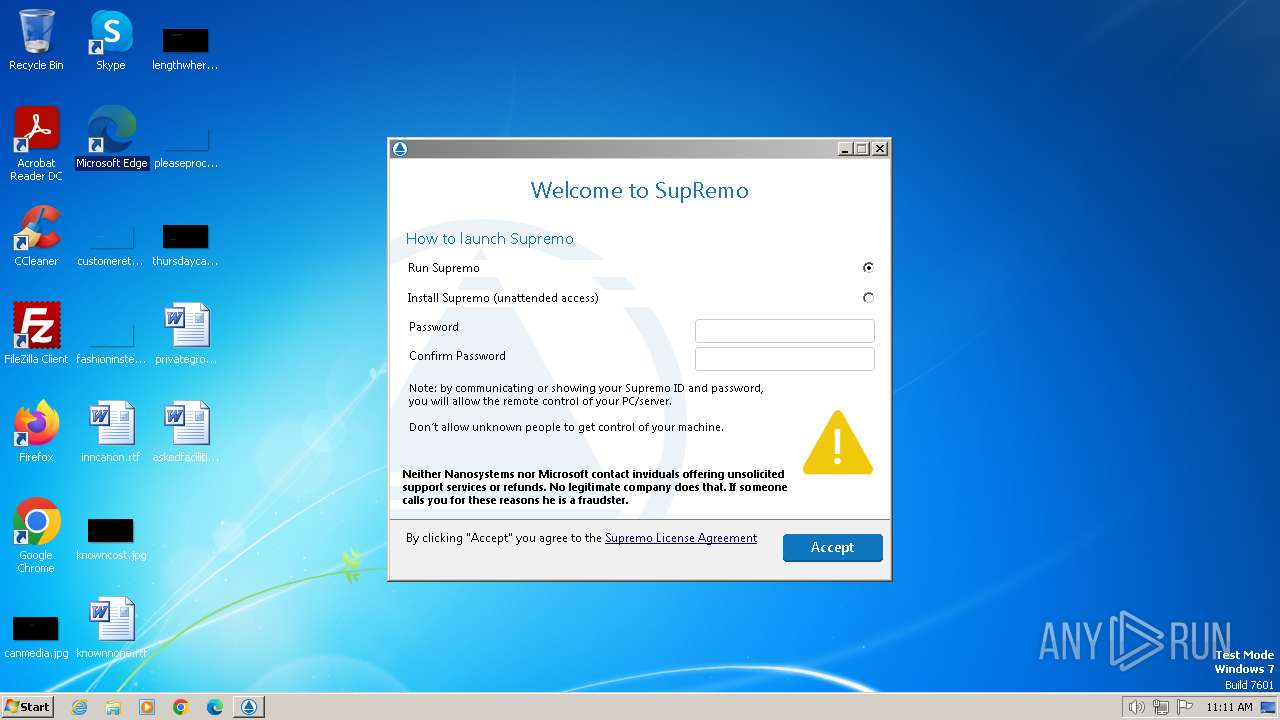
Task: Click the yellow warning triangle icon
Action: point(838,442)
